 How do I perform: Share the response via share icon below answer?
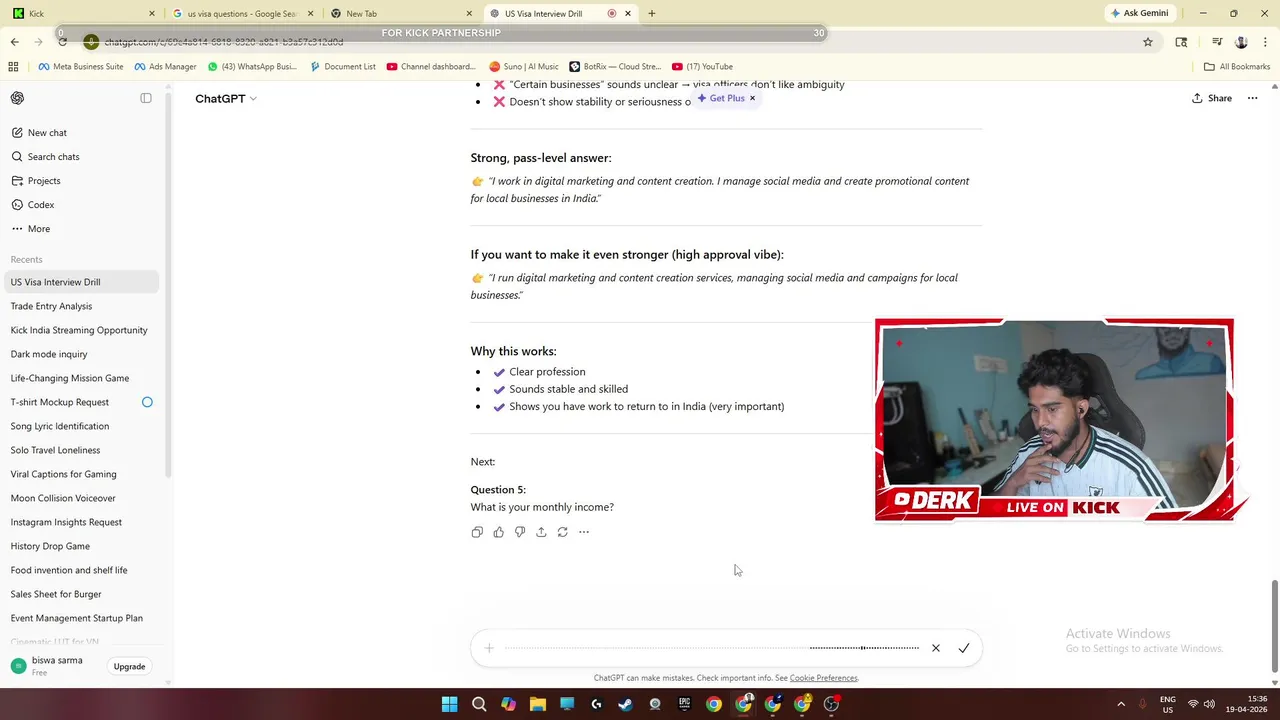[541, 532]
